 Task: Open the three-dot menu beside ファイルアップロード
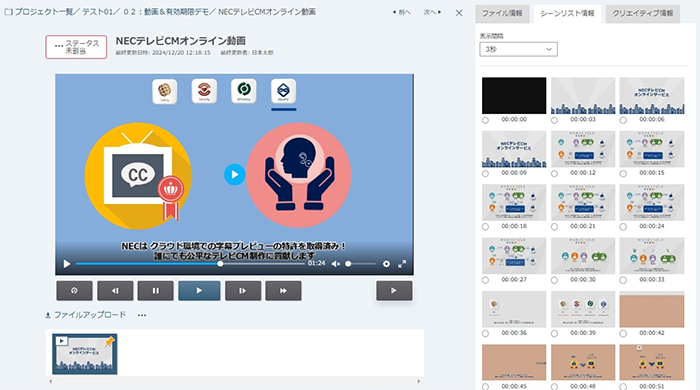[142, 315]
